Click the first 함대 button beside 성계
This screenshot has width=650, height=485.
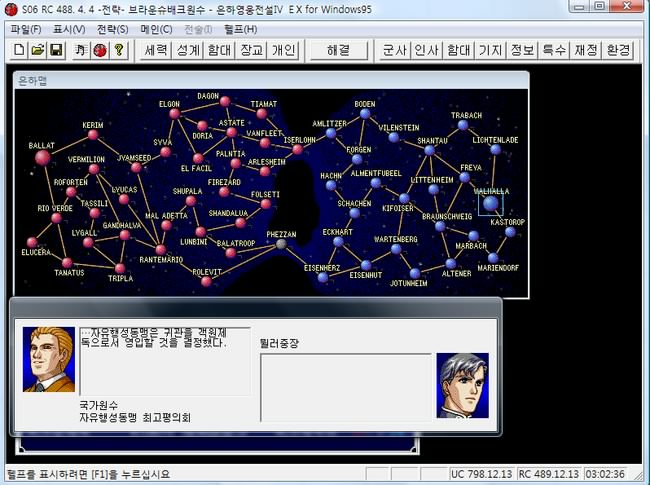coord(219,51)
